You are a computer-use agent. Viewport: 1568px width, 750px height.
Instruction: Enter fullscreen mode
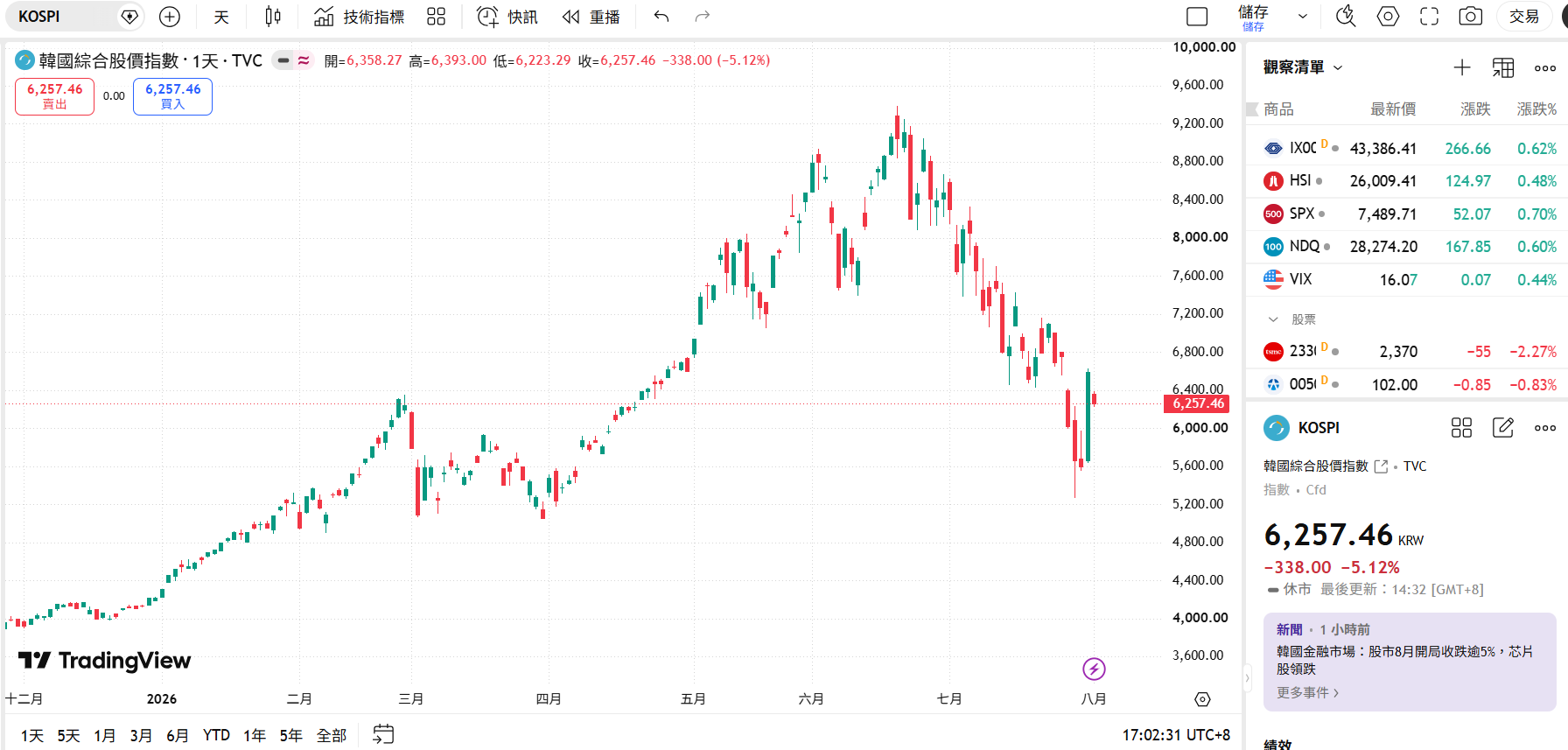click(x=1429, y=17)
